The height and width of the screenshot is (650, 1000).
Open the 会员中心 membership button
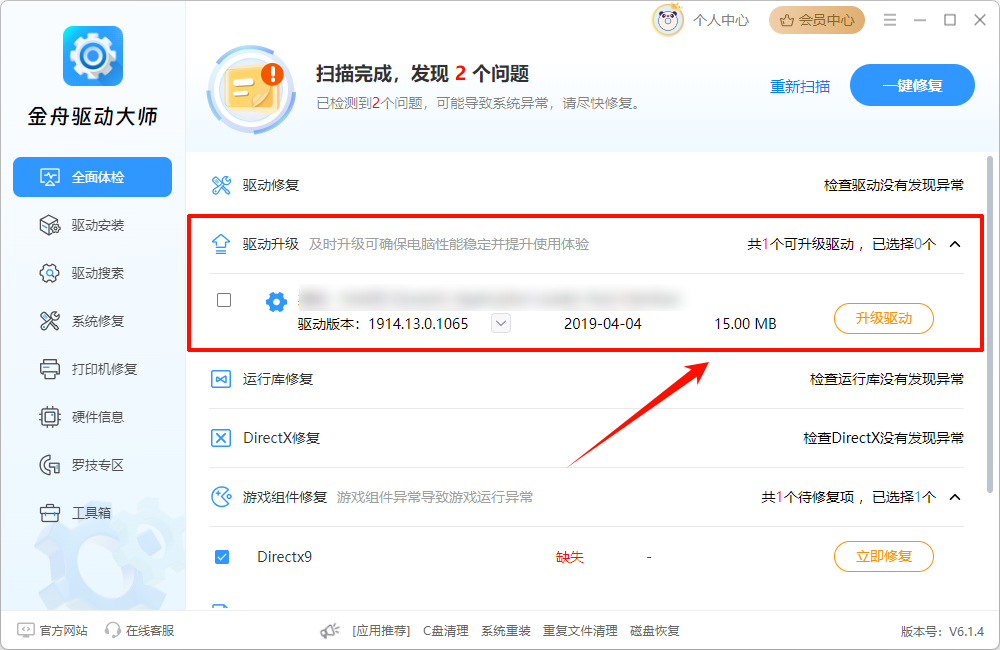click(x=817, y=20)
